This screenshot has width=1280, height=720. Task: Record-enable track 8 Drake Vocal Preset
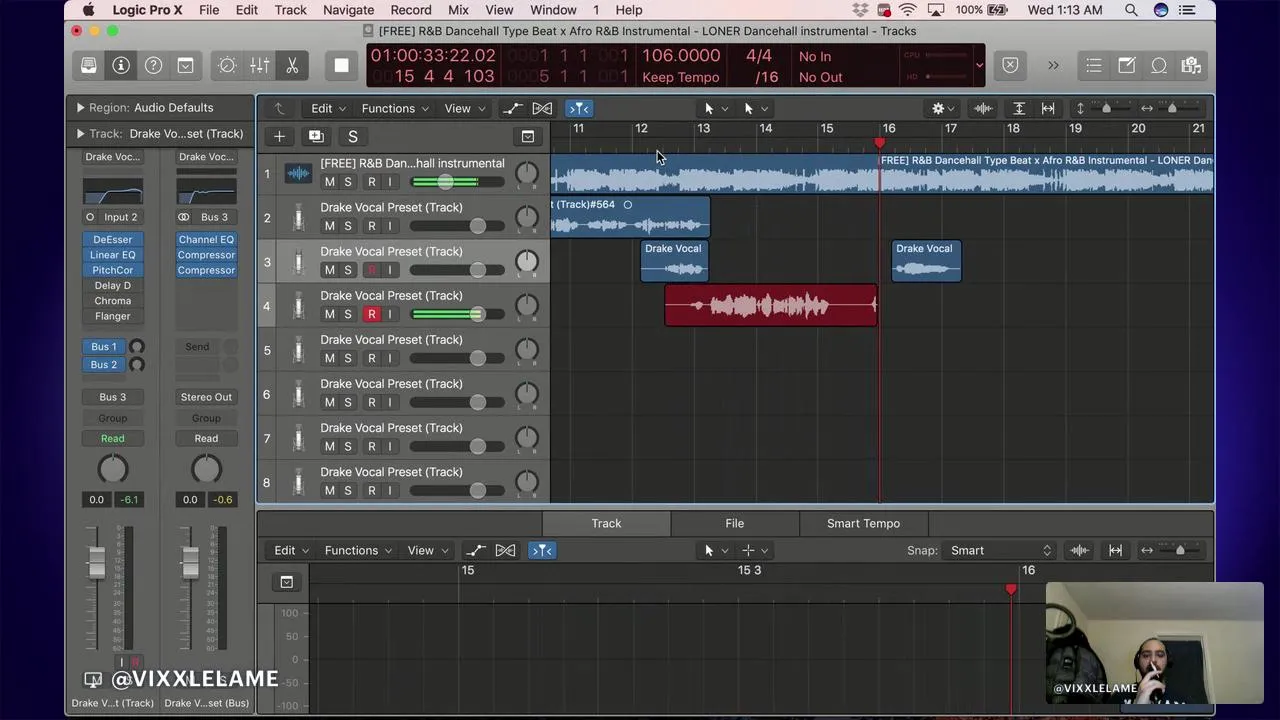tap(371, 490)
